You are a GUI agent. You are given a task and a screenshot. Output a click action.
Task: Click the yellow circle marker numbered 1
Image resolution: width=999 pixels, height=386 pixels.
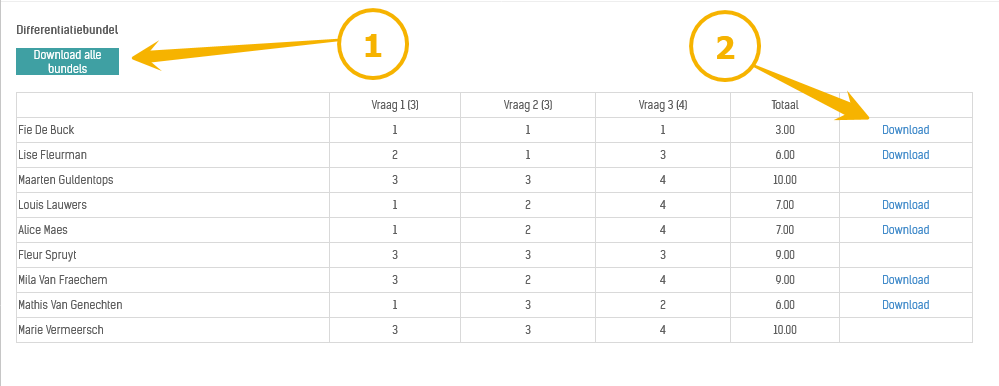point(372,46)
